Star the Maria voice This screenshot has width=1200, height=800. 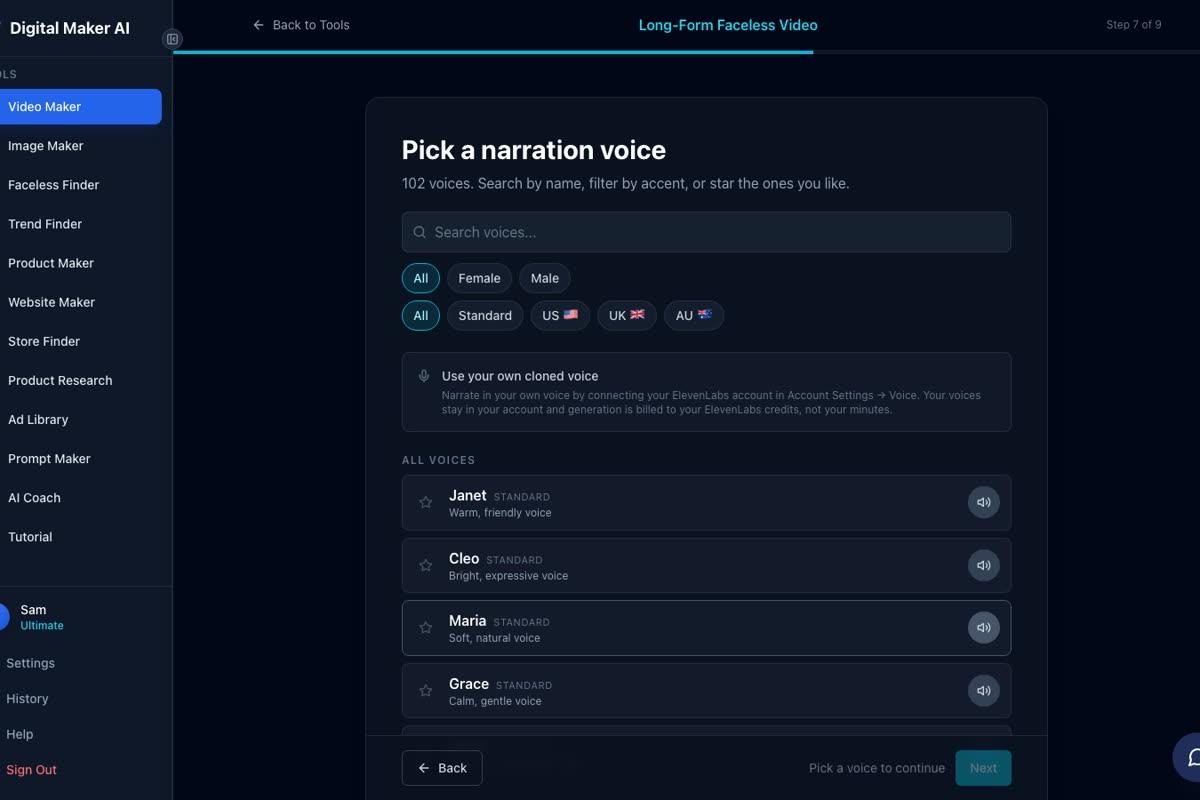click(425, 628)
